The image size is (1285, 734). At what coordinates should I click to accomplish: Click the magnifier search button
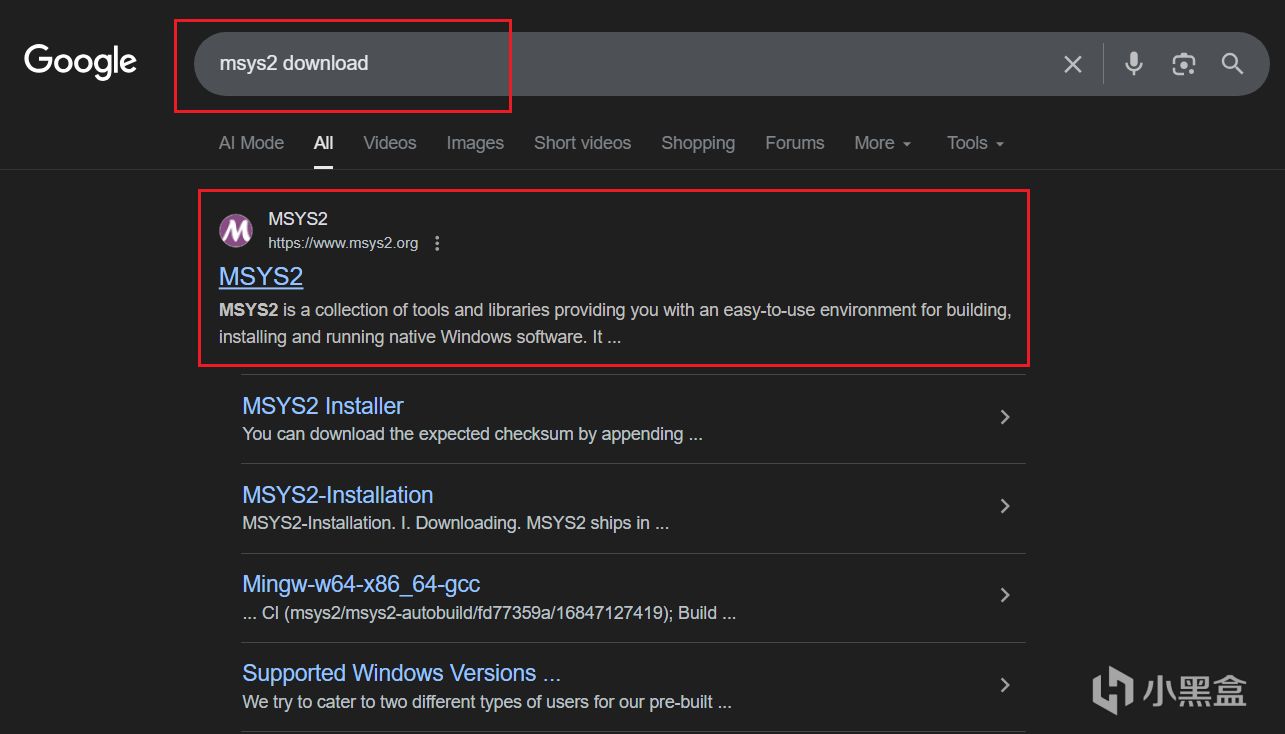point(1232,64)
